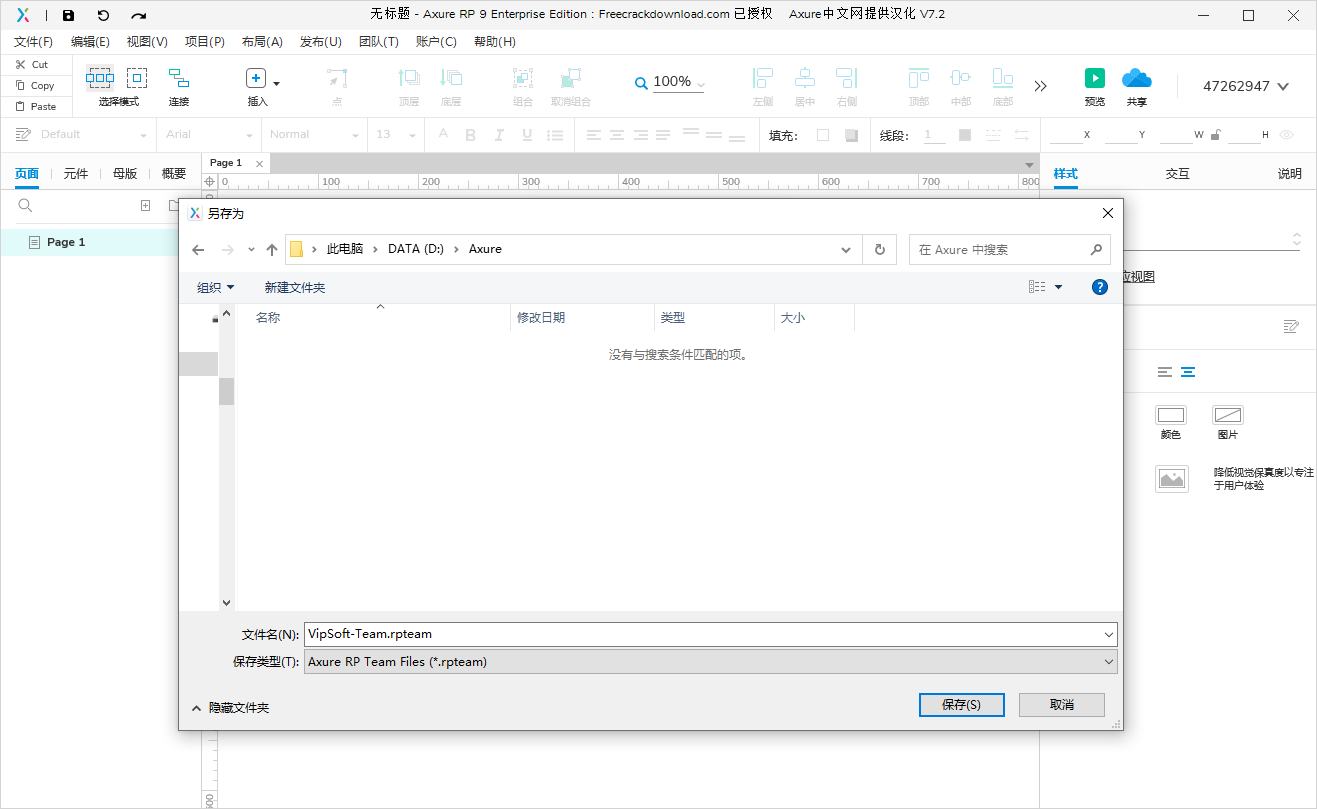Click the 组合 group icon
Image resolution: width=1317 pixels, height=809 pixels.
pyautogui.click(x=523, y=78)
